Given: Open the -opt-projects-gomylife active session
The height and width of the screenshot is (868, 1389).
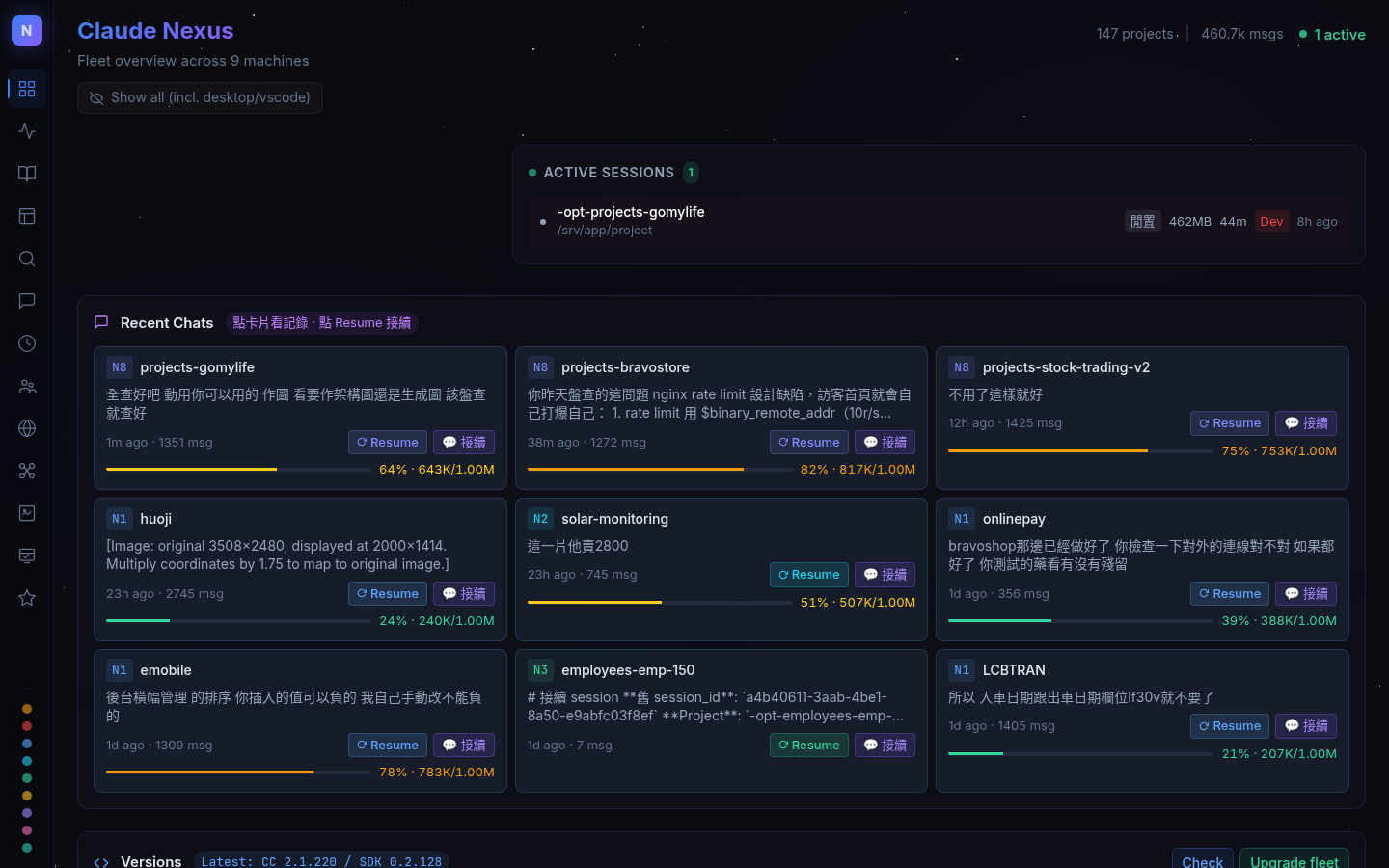Looking at the screenshot, I should pyautogui.click(x=939, y=221).
